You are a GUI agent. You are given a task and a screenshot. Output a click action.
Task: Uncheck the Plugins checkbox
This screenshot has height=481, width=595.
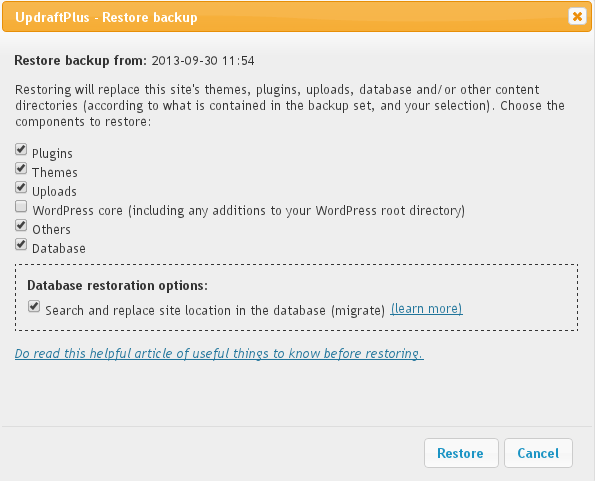click(x=21, y=149)
